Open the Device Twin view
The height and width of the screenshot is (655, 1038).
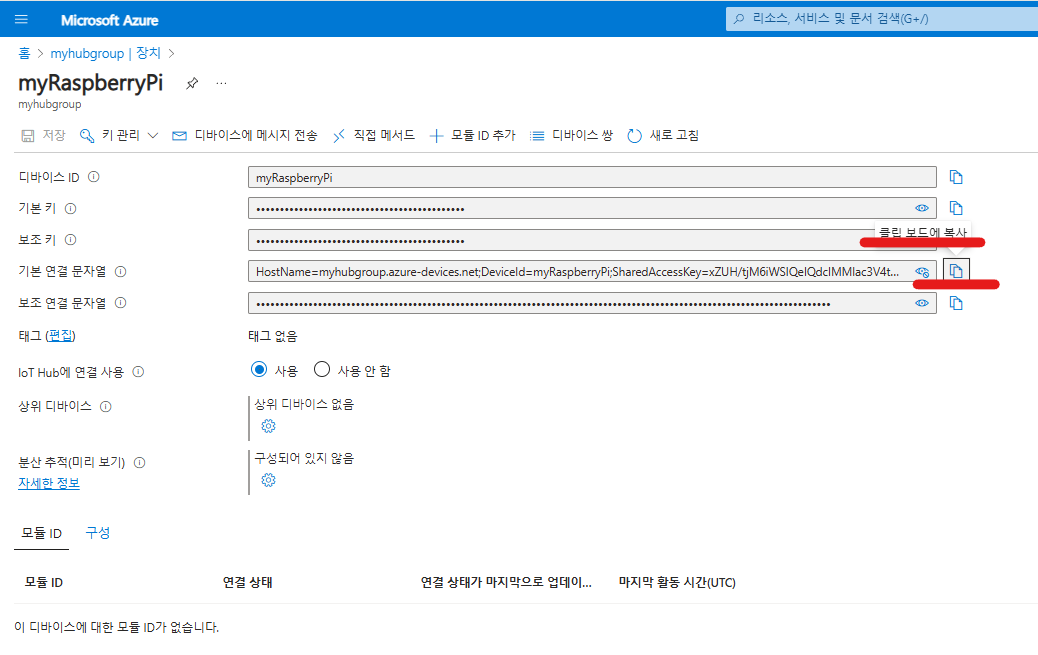click(x=571, y=136)
